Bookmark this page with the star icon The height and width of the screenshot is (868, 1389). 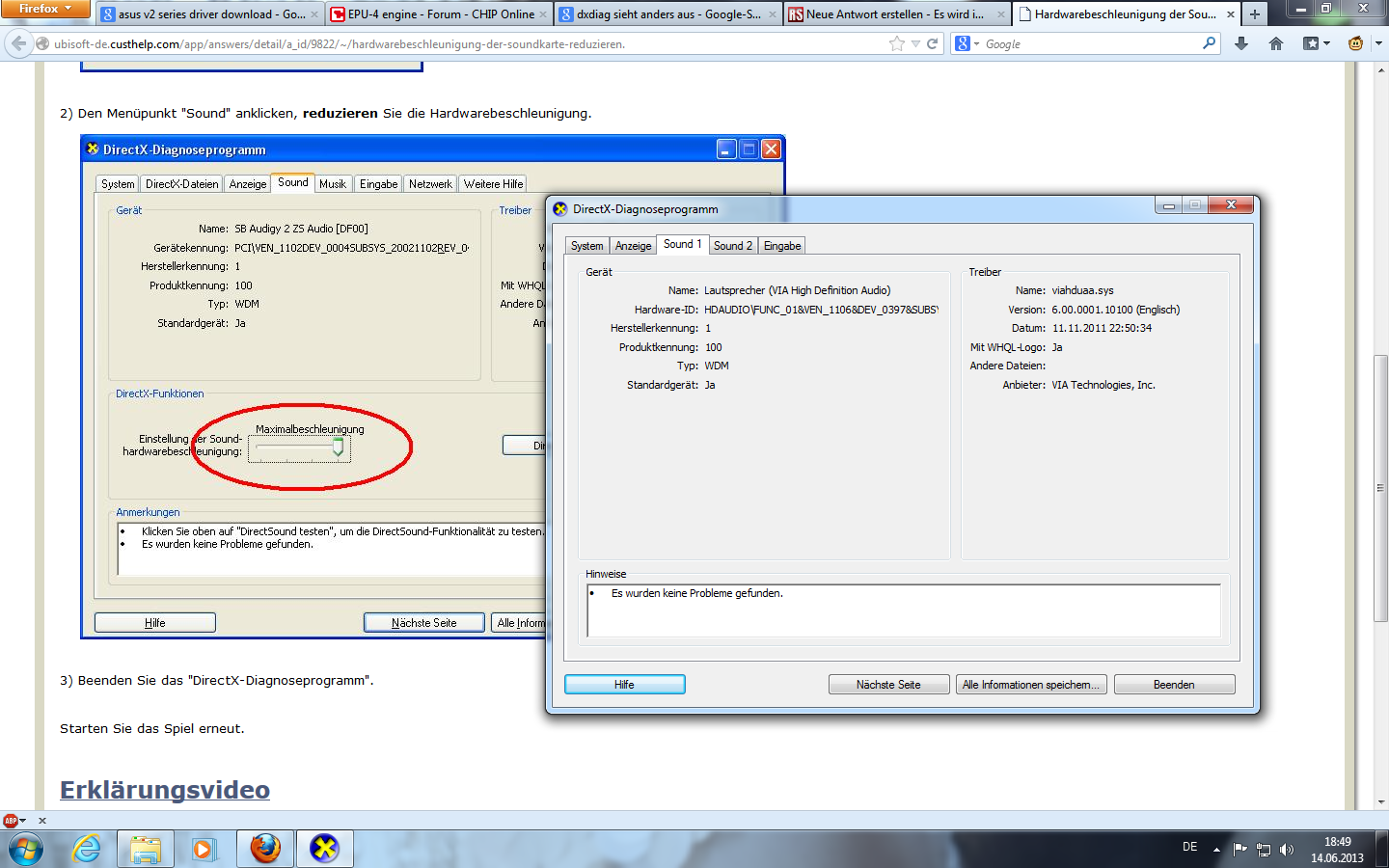pyautogui.click(x=897, y=43)
